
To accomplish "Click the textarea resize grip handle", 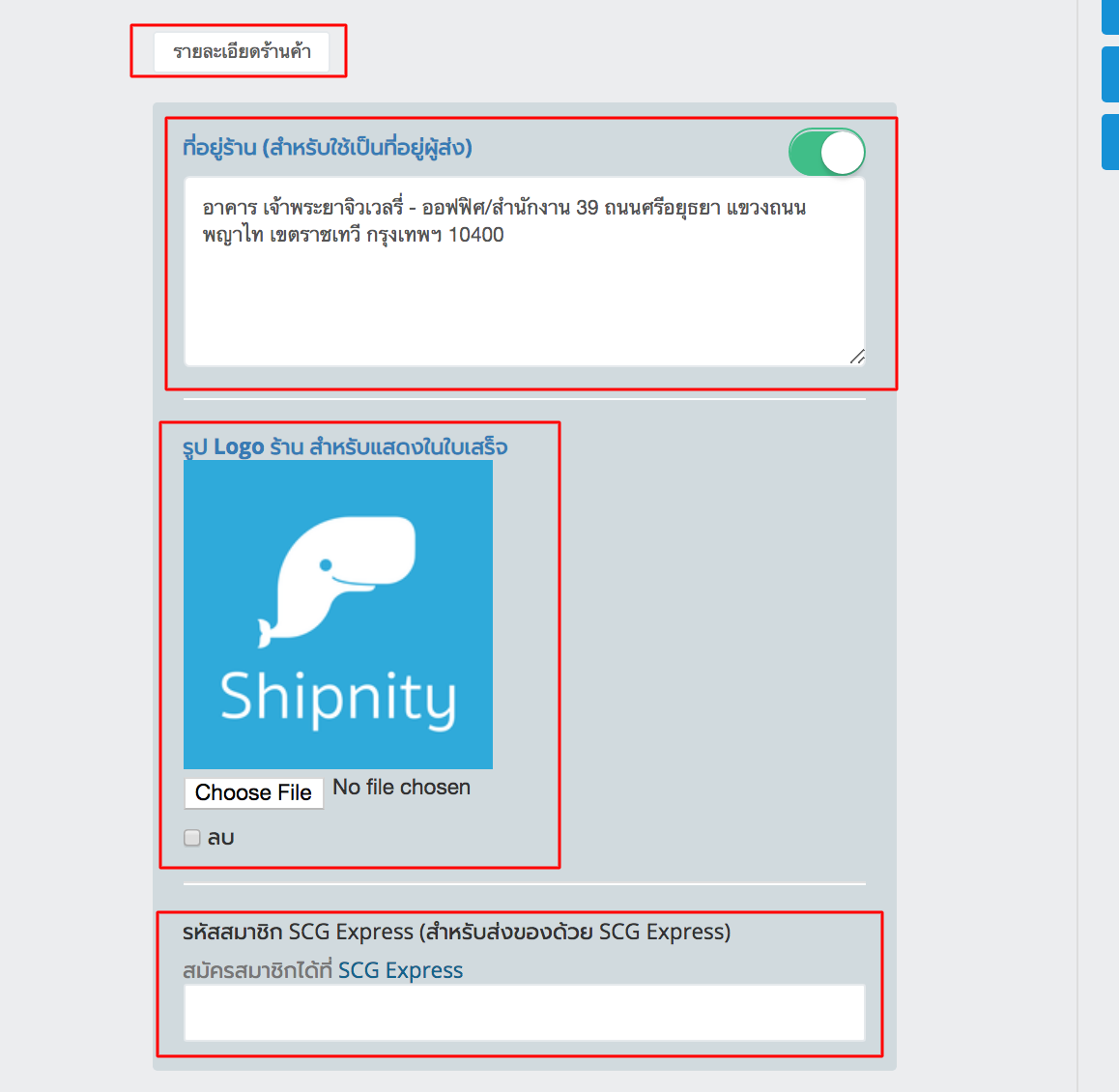I will click(858, 358).
